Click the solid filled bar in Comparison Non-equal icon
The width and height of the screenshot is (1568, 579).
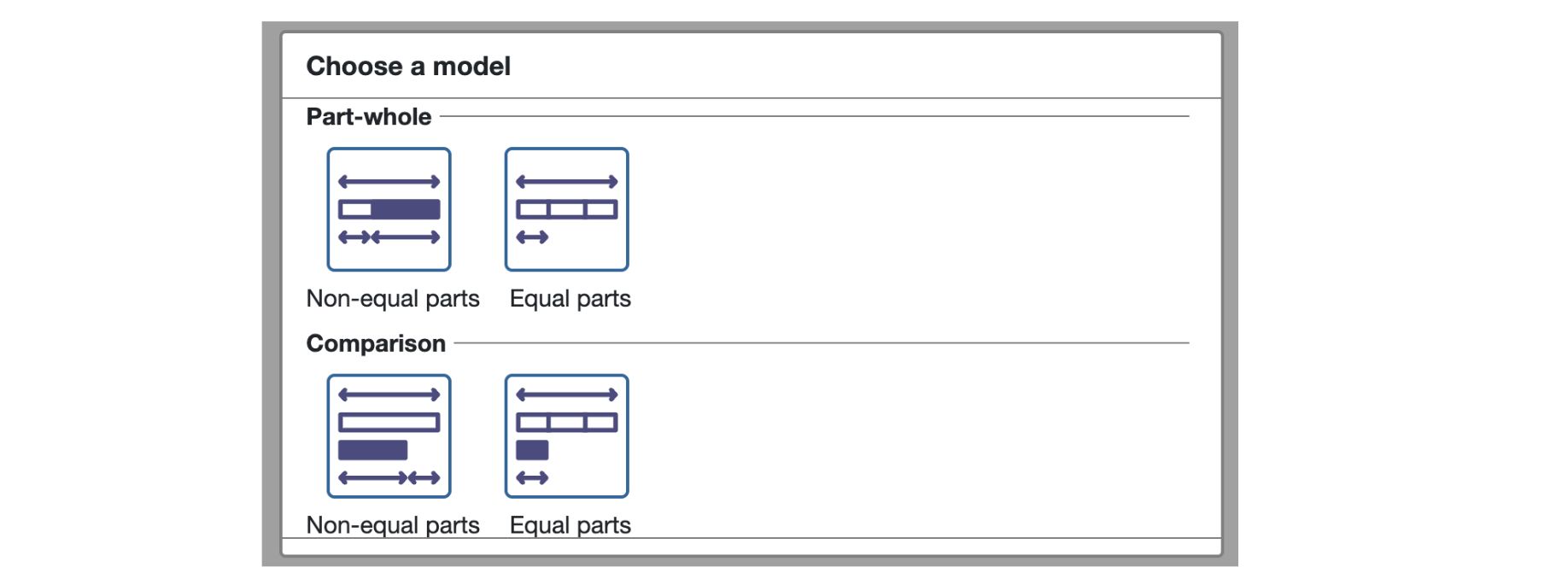(x=372, y=450)
